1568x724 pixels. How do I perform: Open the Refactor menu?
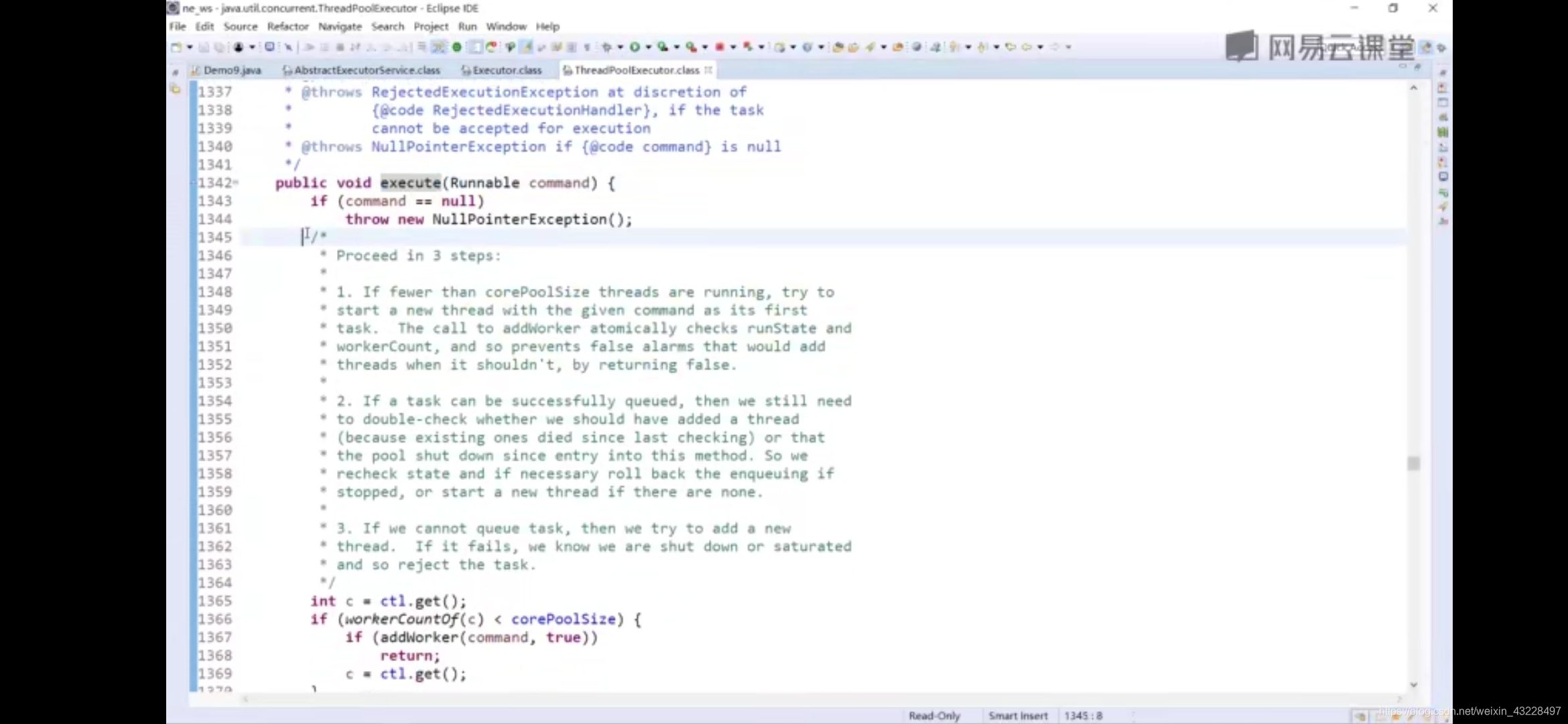tap(287, 26)
